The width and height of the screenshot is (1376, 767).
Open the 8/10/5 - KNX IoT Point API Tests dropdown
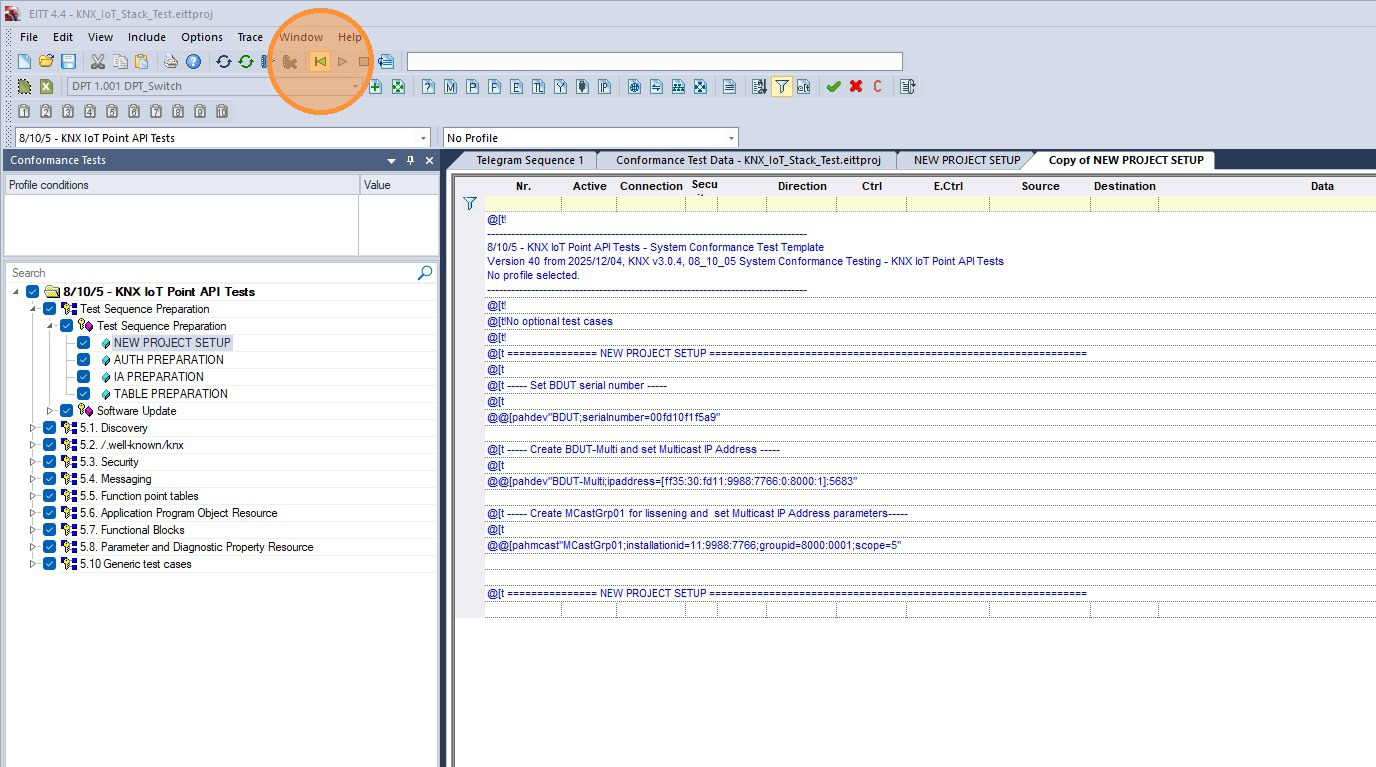pyautogui.click(x=423, y=138)
